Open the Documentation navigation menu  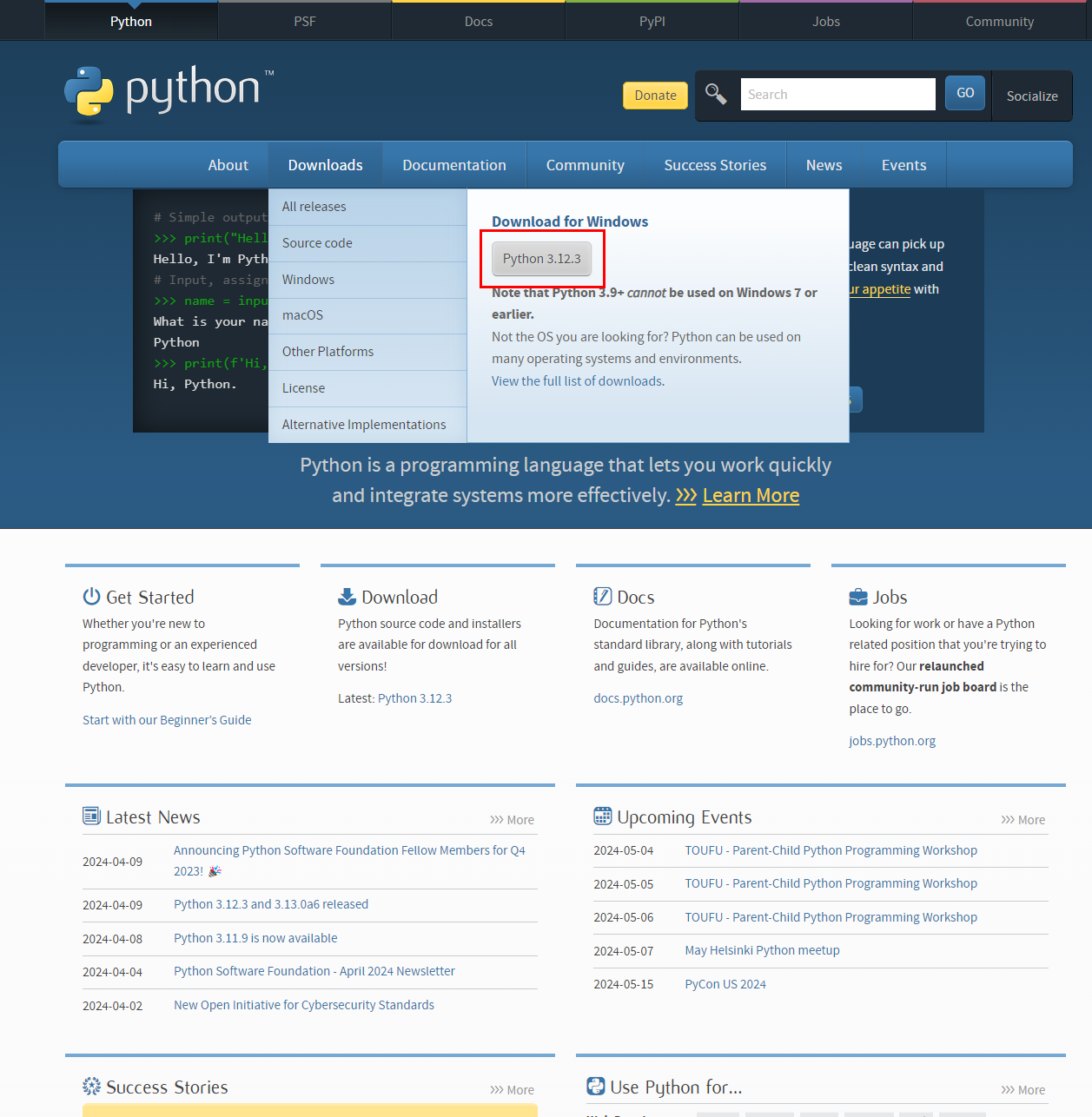454,165
